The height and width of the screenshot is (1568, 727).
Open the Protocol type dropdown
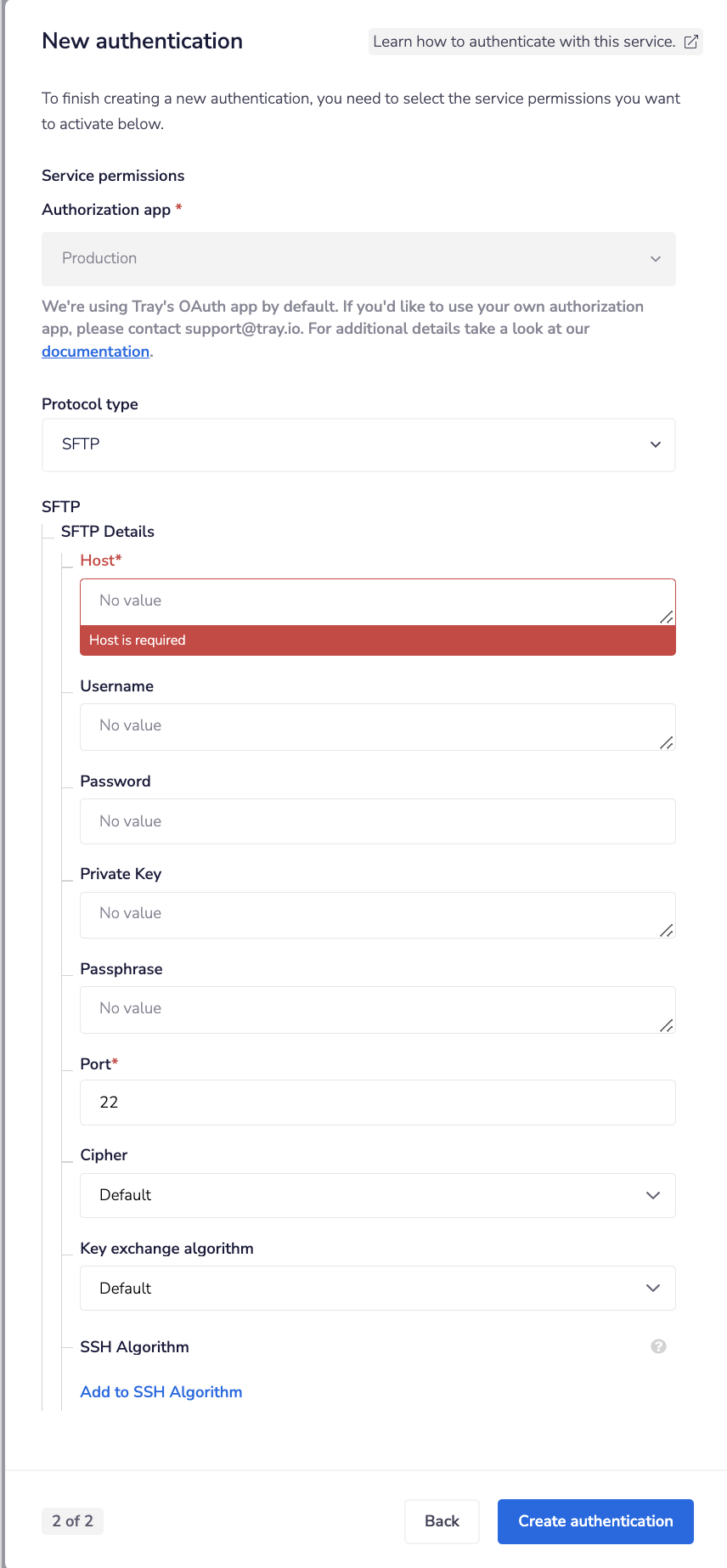click(358, 444)
